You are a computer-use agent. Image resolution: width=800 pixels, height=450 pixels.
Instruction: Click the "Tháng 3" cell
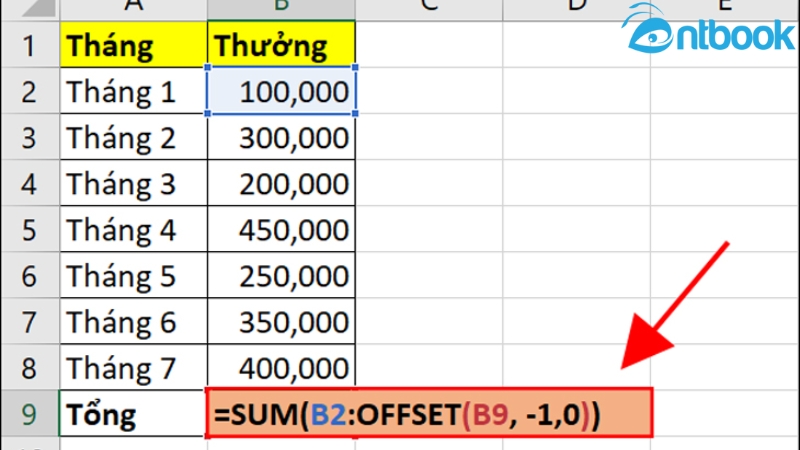tap(132, 184)
